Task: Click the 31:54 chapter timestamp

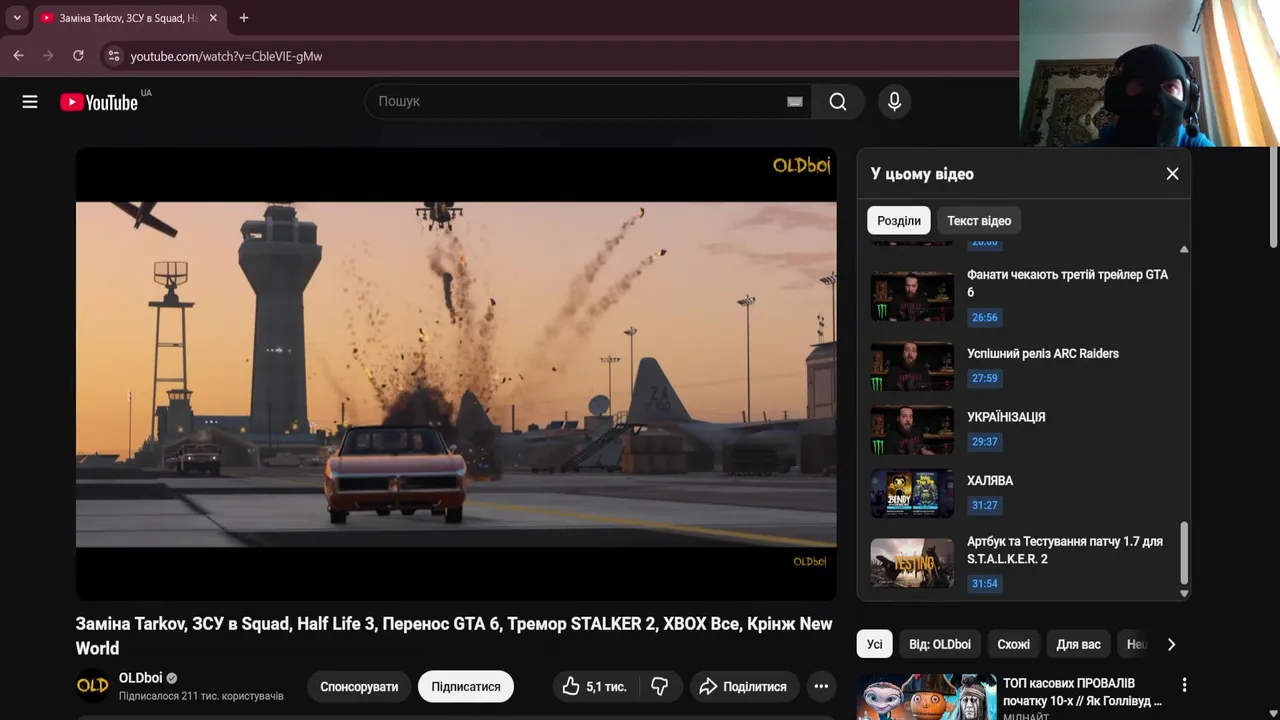Action: 984,583
